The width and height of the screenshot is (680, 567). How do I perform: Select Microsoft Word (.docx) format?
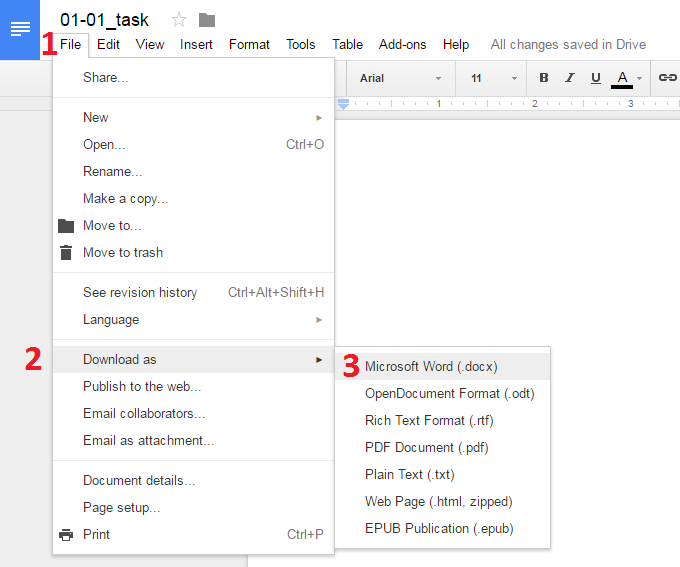[x=431, y=367]
